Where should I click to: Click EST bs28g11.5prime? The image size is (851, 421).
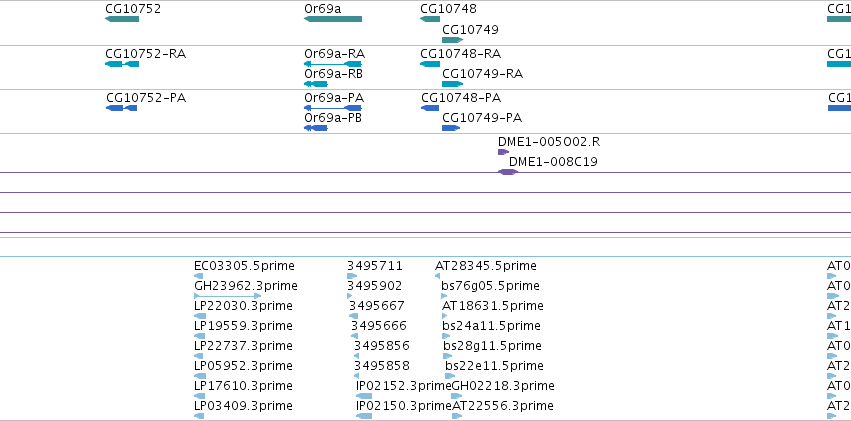coord(448,356)
